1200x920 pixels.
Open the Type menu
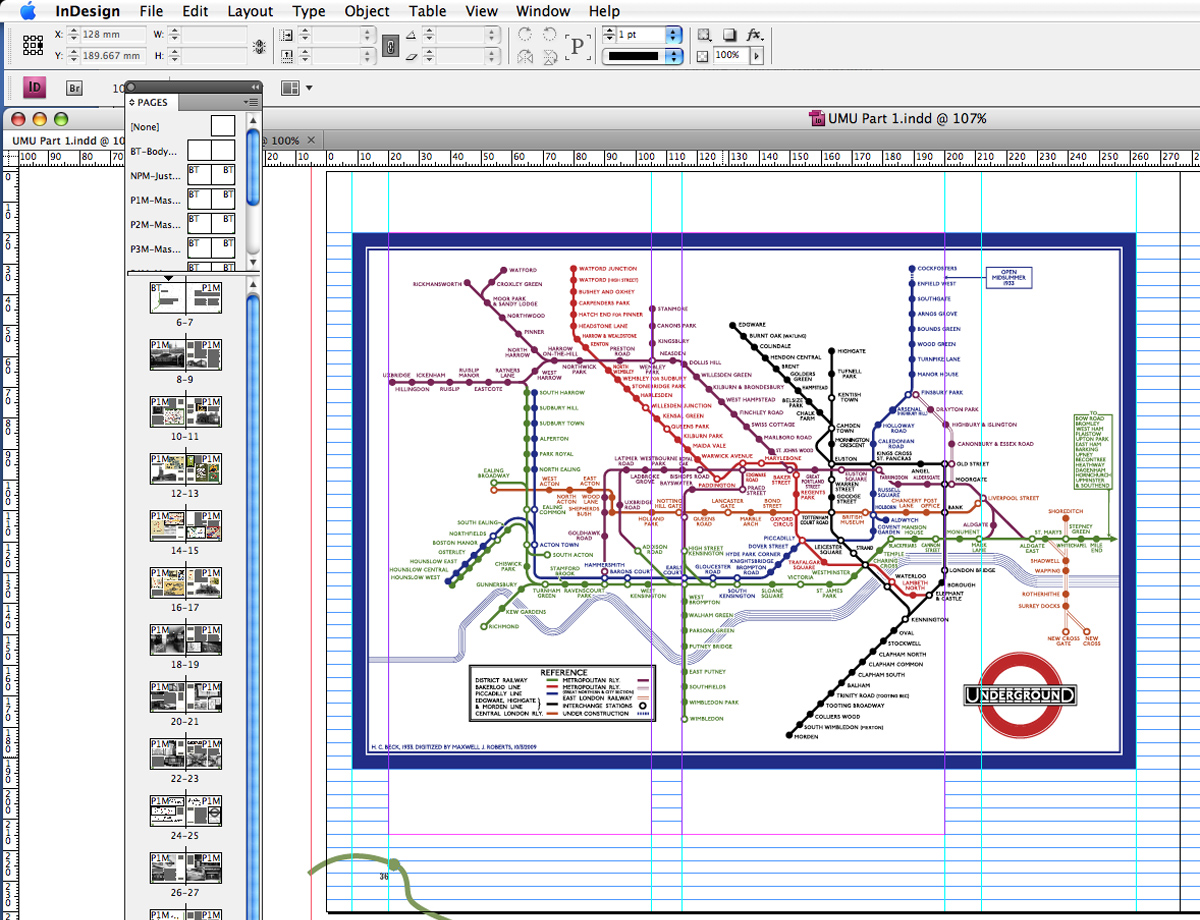tap(309, 11)
